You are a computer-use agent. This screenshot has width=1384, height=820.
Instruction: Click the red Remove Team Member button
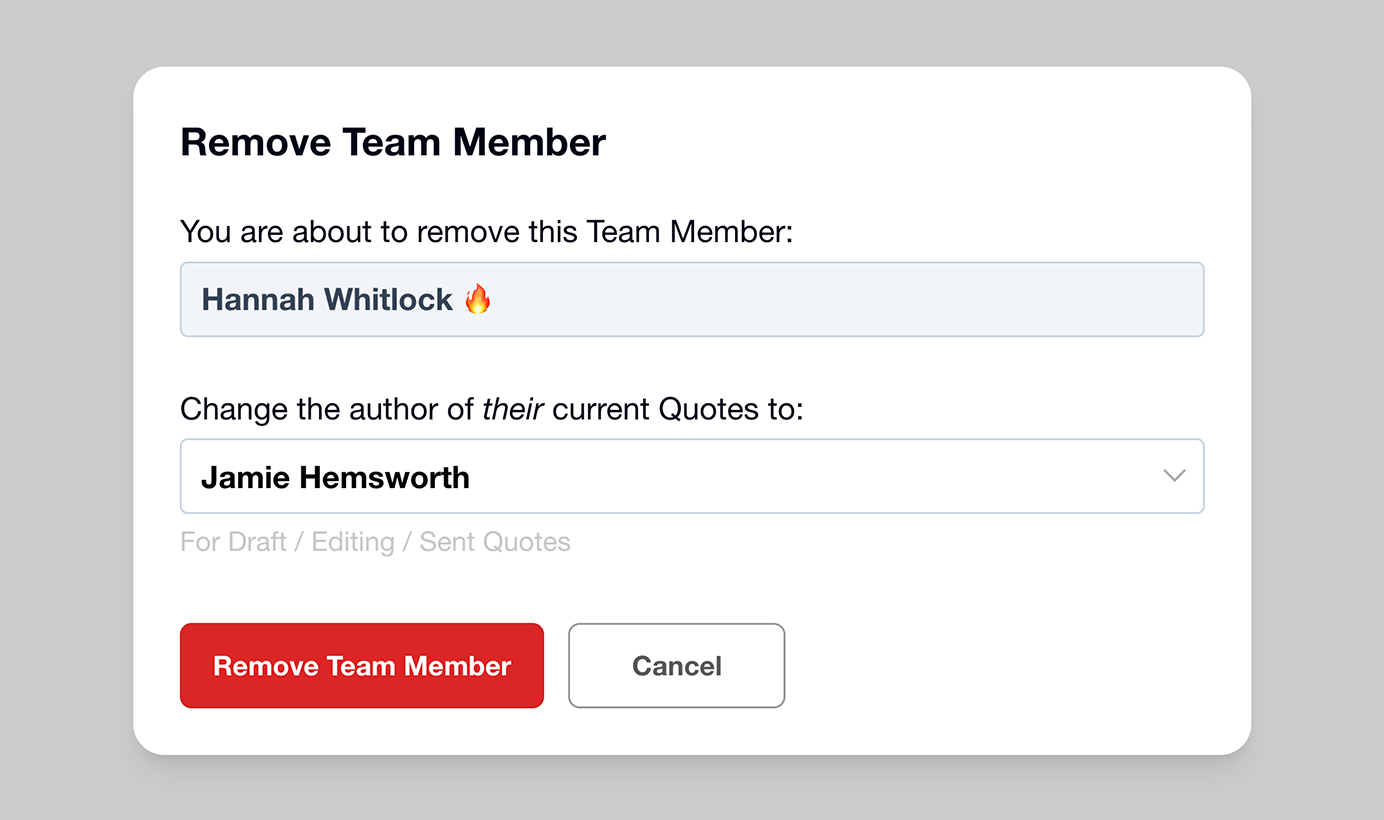tap(362, 666)
